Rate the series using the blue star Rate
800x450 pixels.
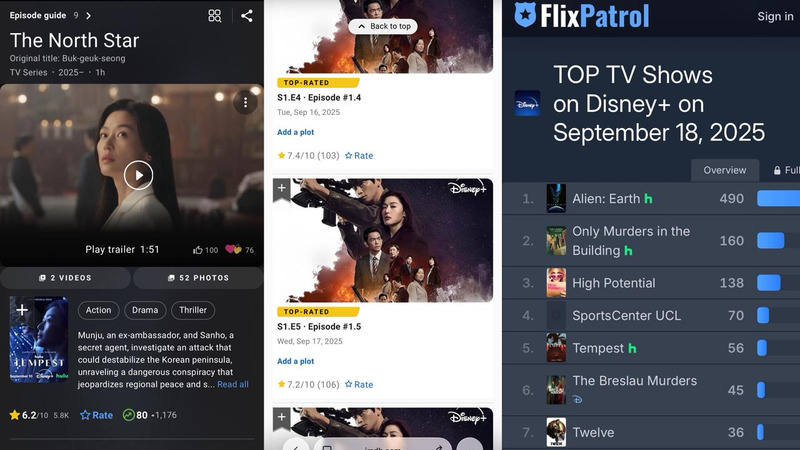click(96, 415)
